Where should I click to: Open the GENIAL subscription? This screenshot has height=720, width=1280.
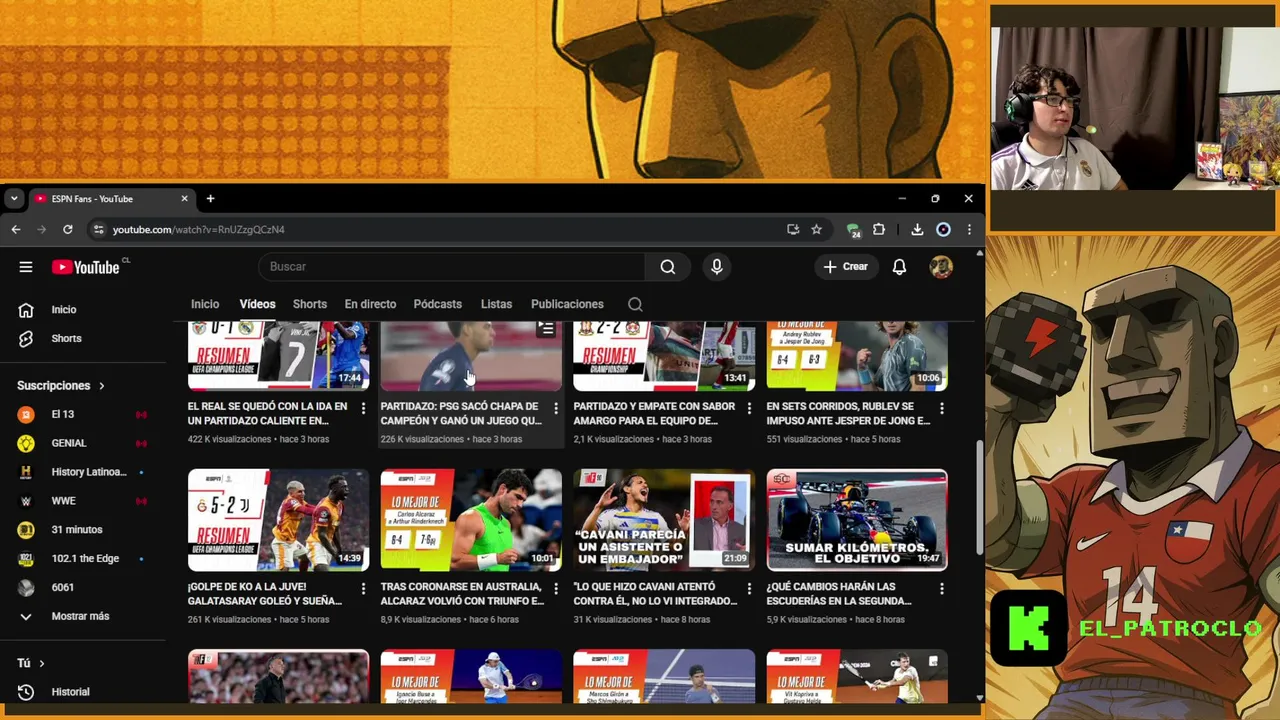[83, 443]
